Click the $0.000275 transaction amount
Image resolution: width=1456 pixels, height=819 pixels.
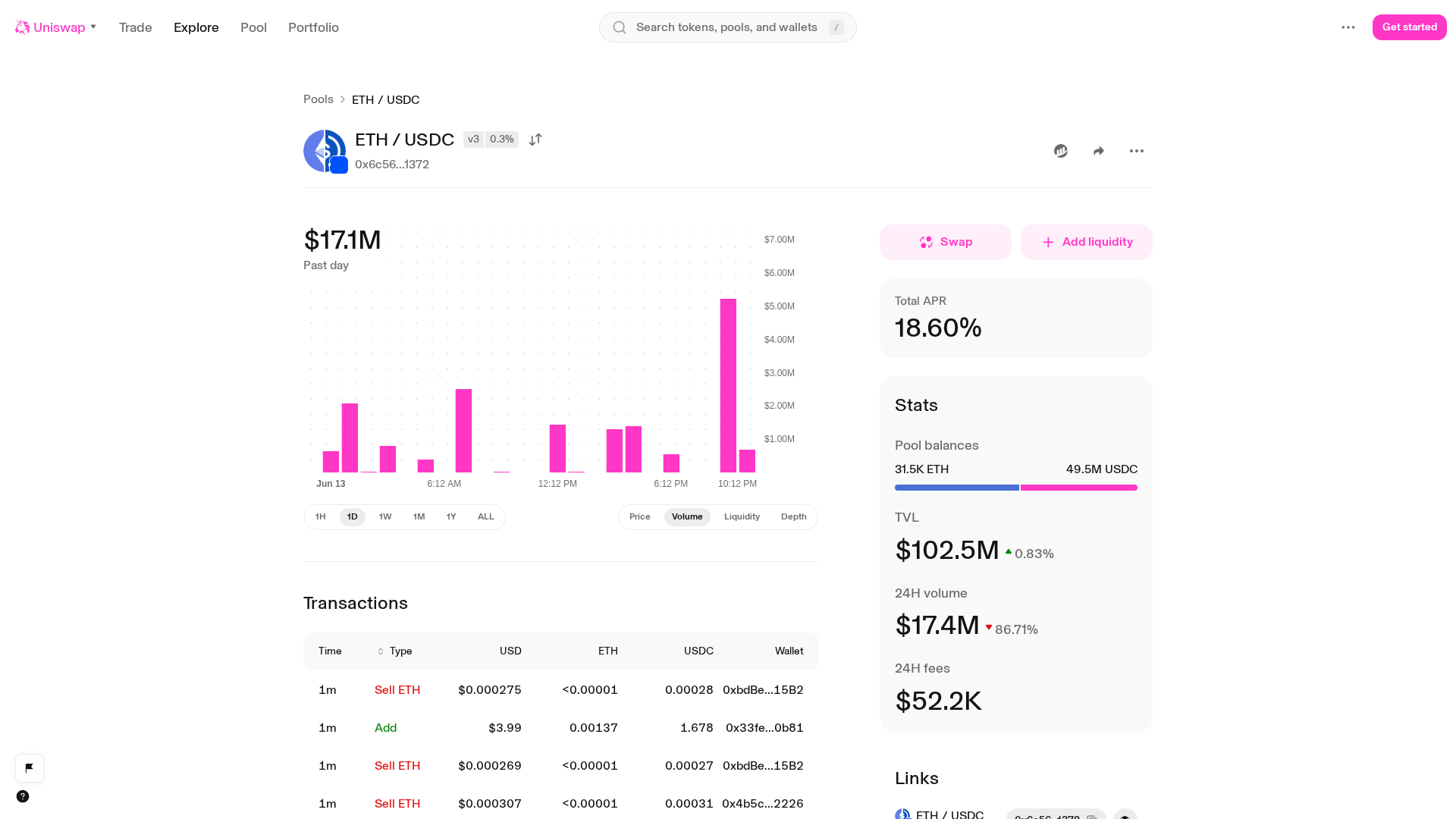pos(490,690)
